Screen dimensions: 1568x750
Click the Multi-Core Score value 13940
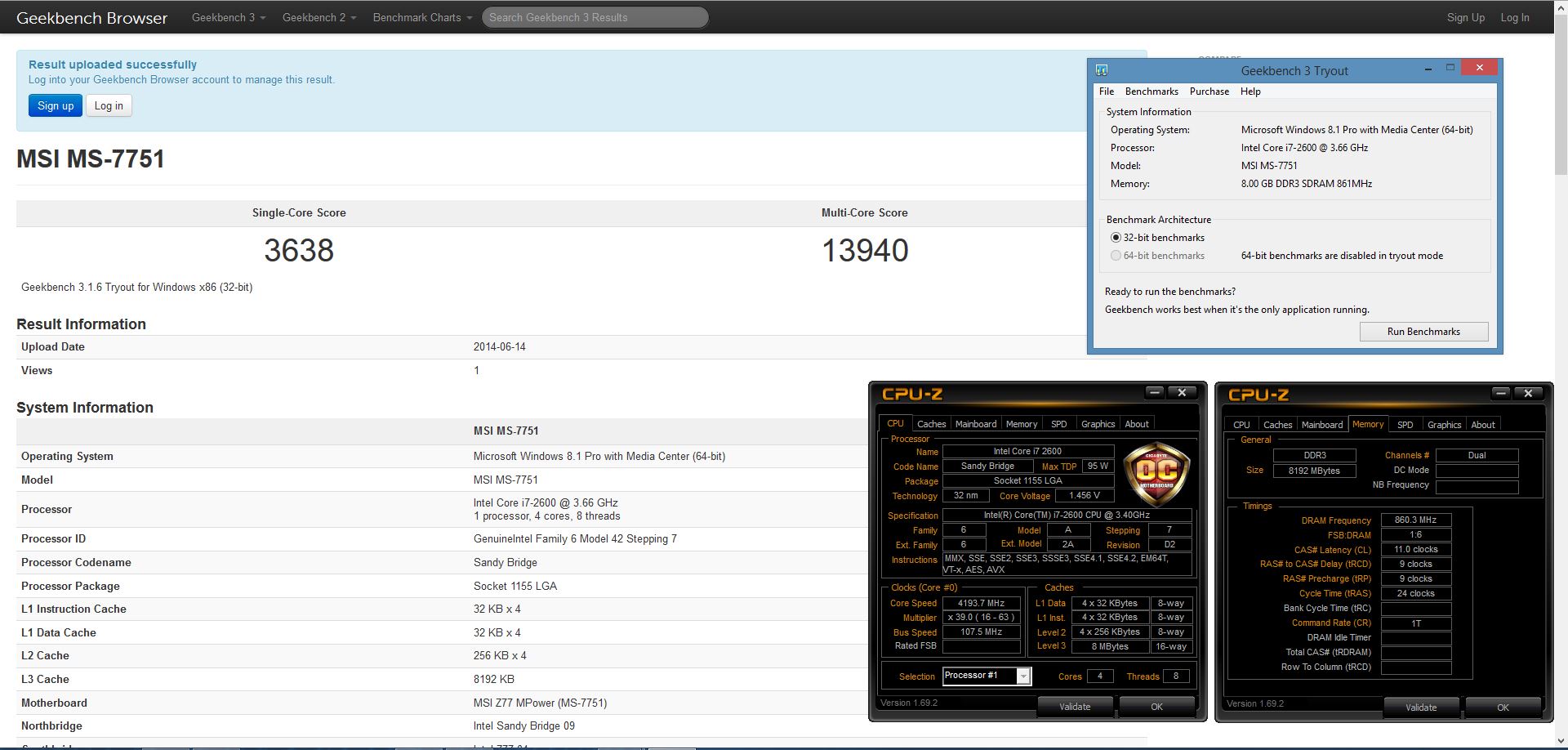[865, 250]
